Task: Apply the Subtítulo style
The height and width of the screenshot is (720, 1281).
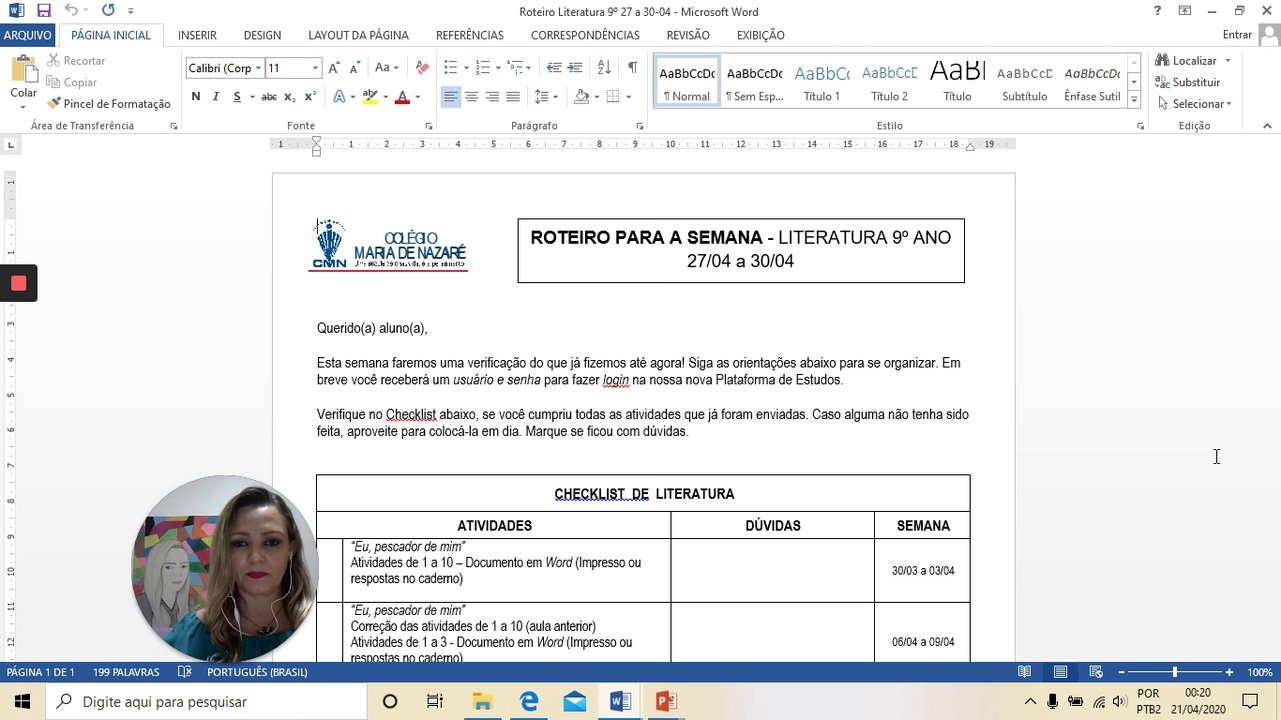Action: (1025, 82)
